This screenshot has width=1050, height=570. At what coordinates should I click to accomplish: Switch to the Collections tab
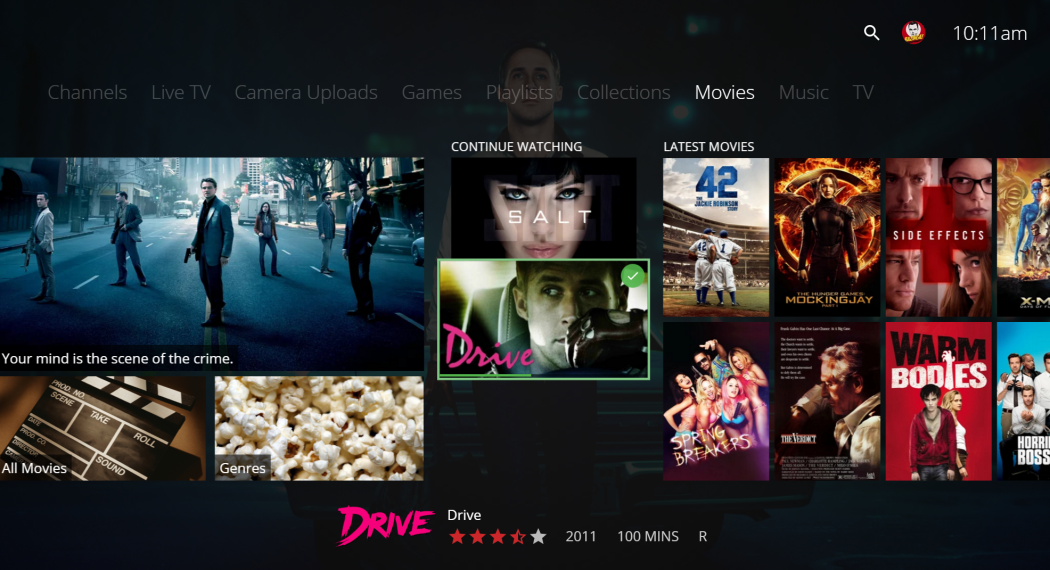pyautogui.click(x=623, y=92)
